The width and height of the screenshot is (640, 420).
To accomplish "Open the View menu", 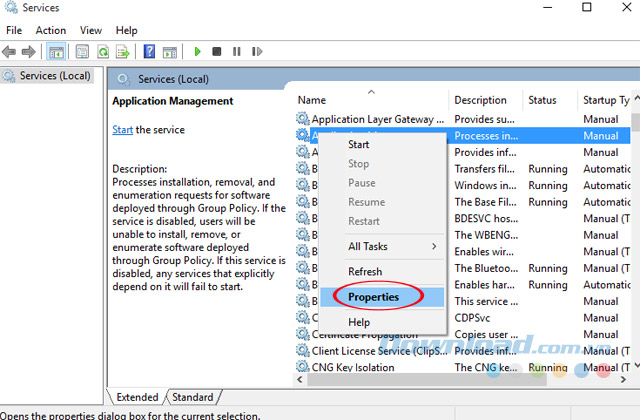I will click(91, 31).
